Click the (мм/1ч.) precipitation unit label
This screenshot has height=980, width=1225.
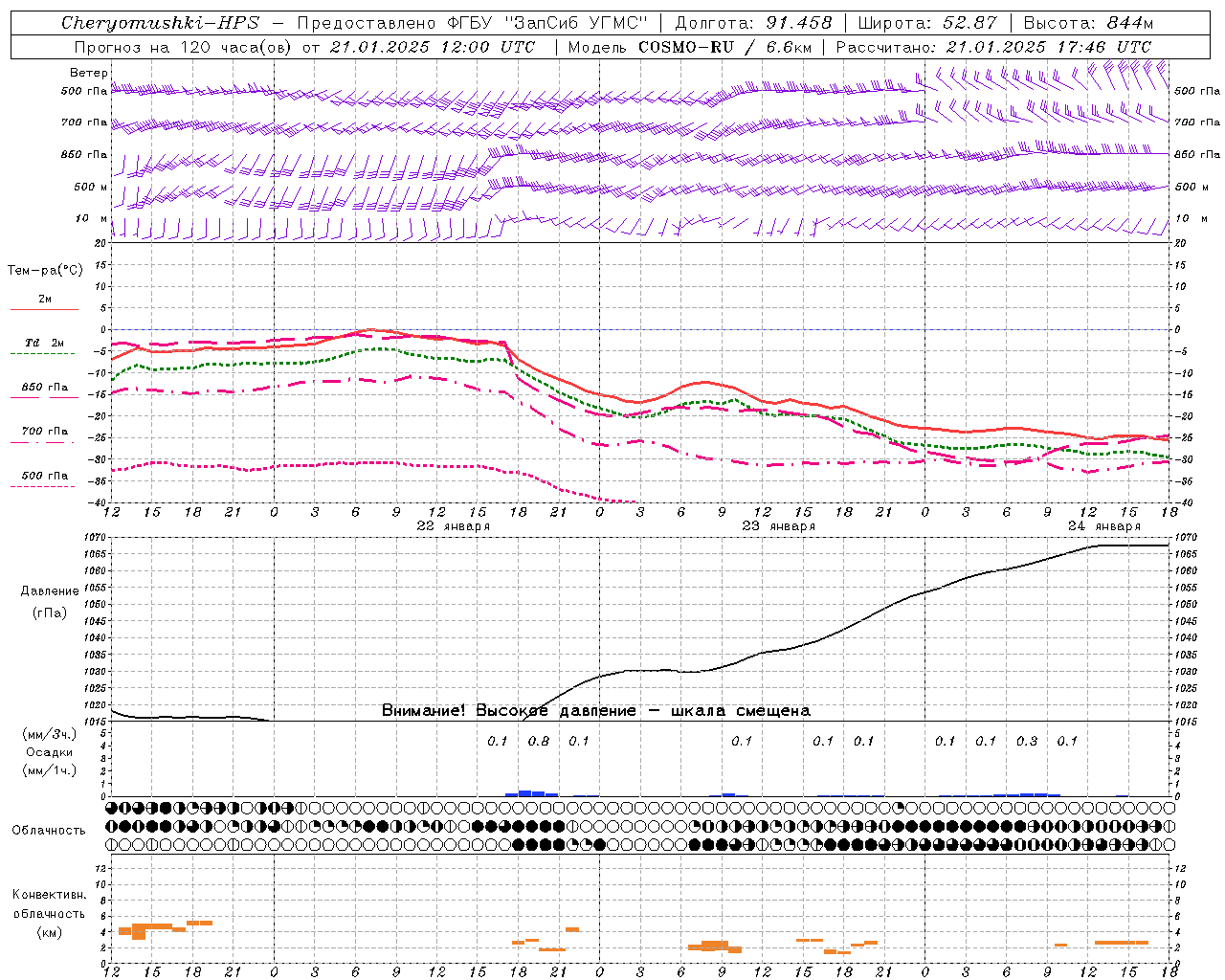tap(50, 770)
